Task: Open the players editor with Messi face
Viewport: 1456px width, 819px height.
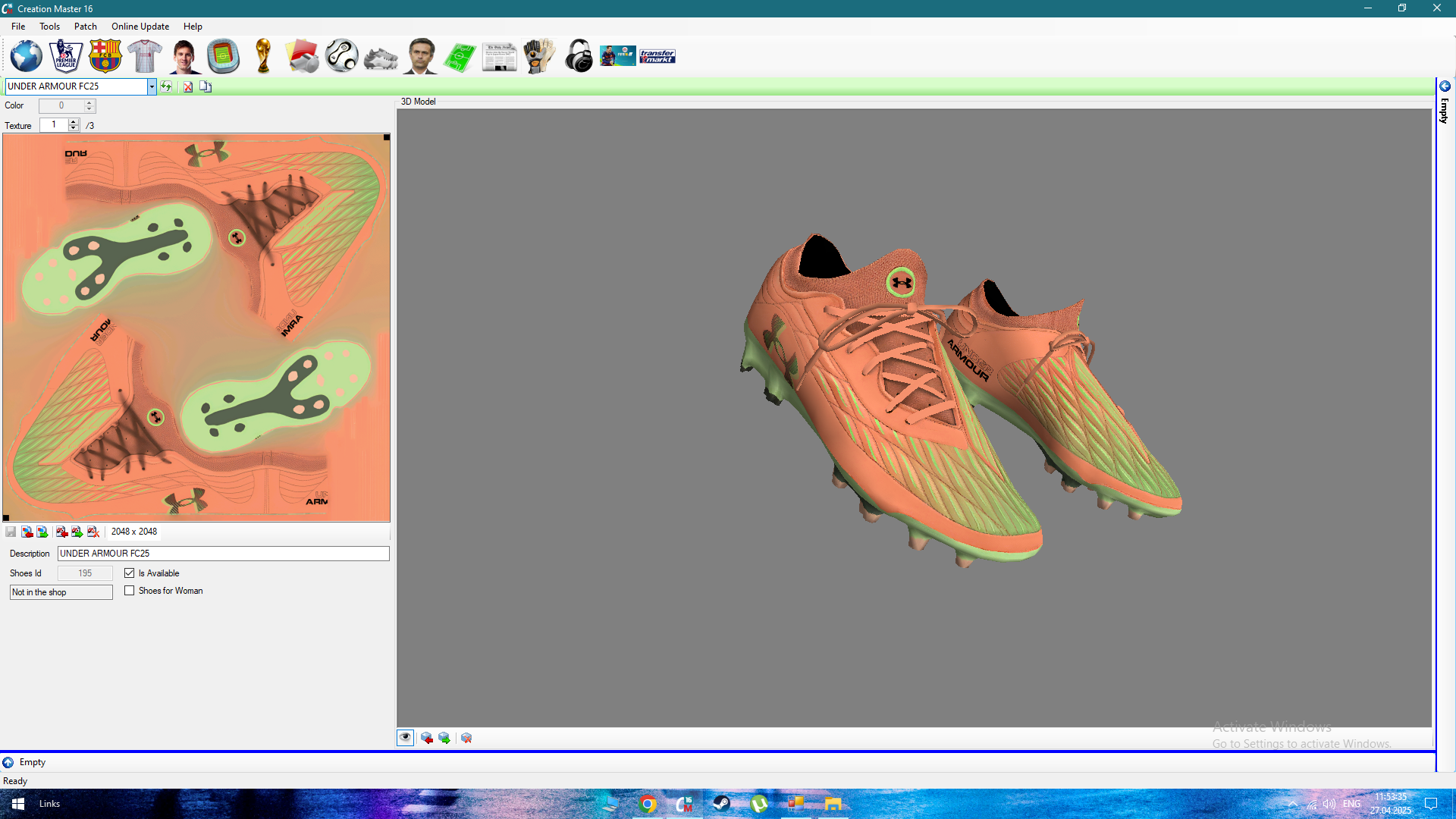Action: pos(184,56)
